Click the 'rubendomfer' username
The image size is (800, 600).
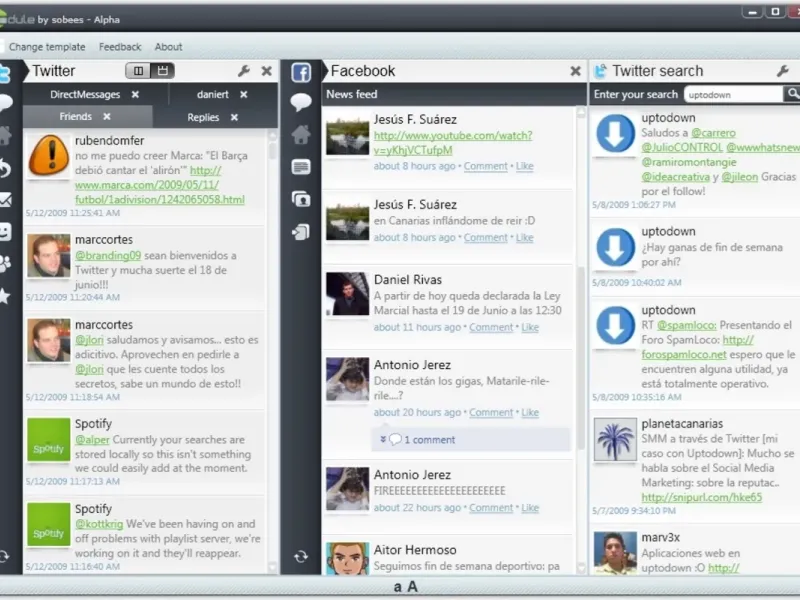(x=109, y=140)
